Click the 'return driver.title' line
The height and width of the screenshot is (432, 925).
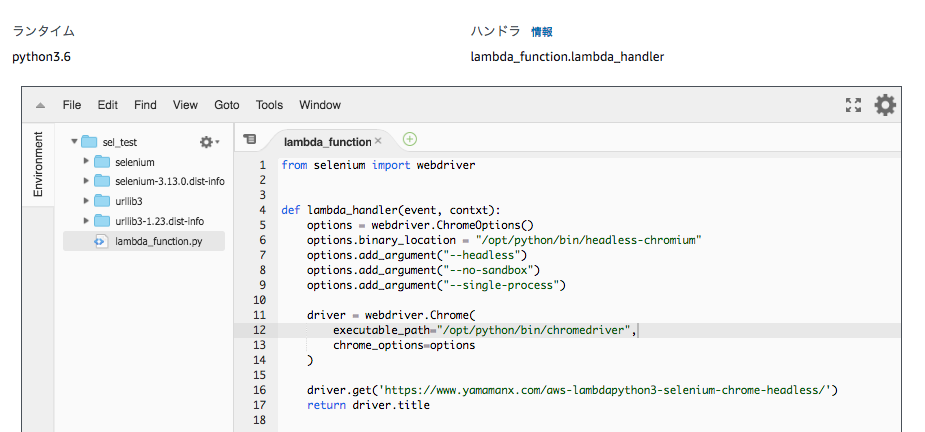point(368,405)
